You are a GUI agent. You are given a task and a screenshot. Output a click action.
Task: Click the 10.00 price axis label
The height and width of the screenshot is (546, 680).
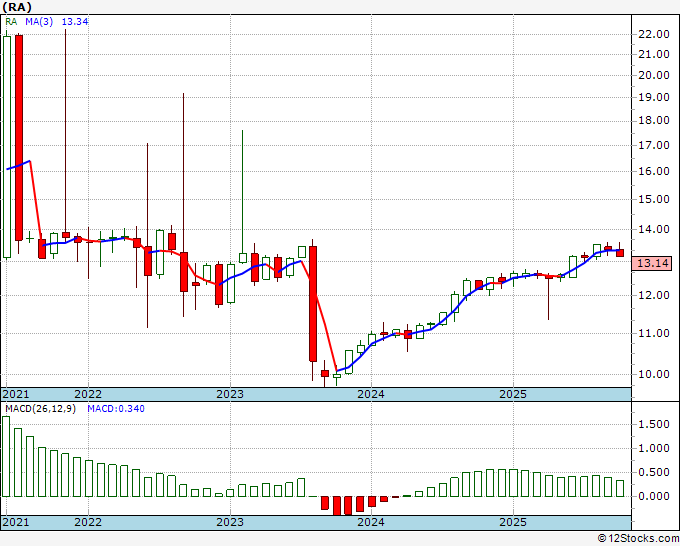[x=654, y=374]
